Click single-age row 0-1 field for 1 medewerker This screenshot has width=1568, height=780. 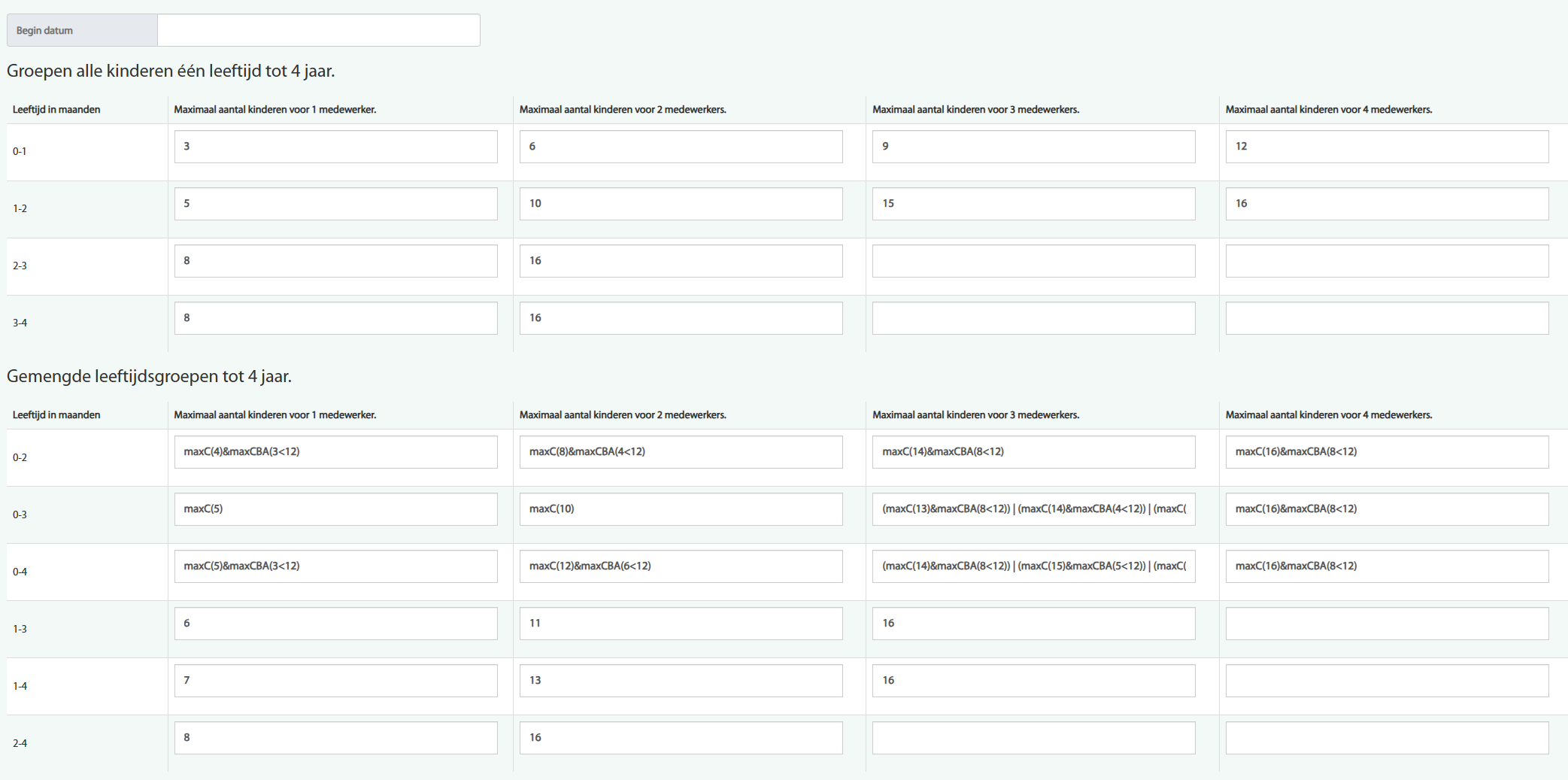click(335, 147)
